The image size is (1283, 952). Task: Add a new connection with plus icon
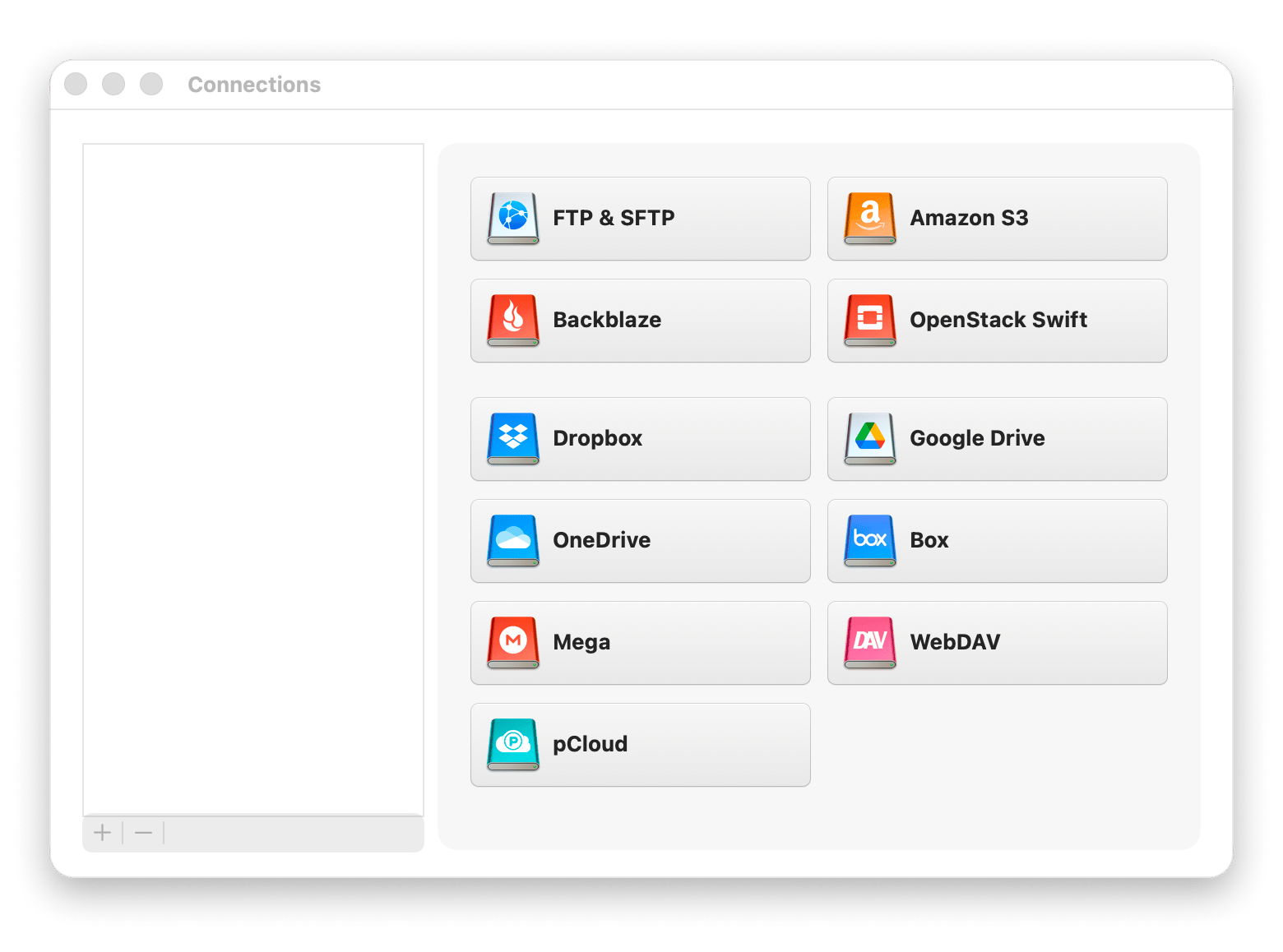pos(102,833)
